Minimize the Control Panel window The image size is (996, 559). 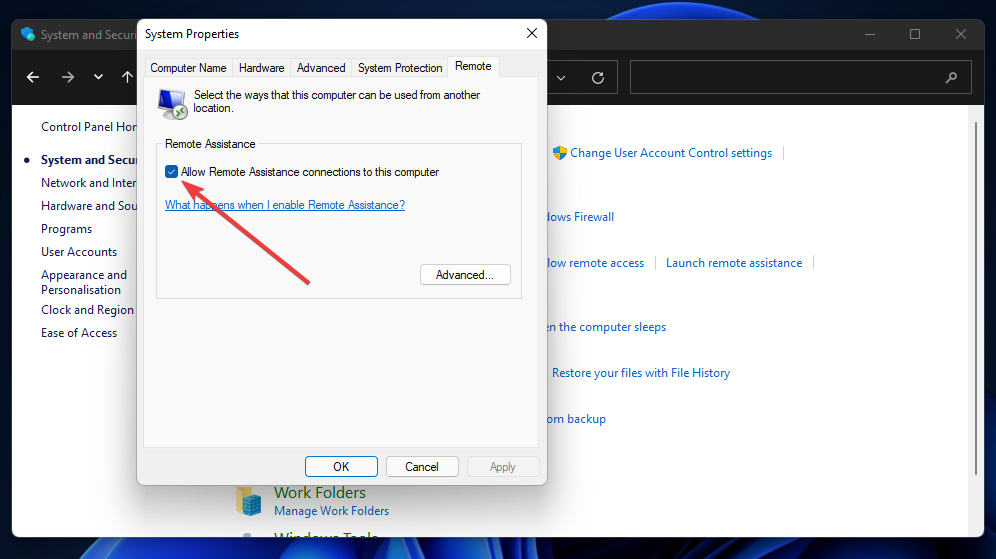click(870, 34)
